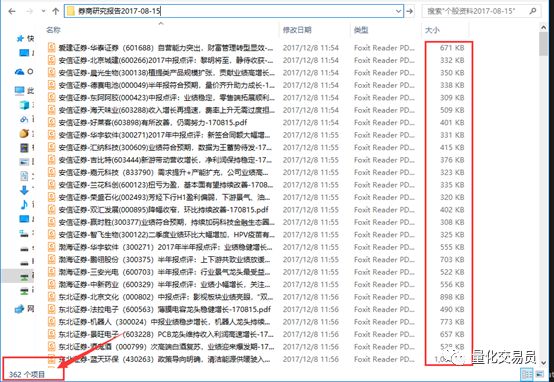Click PDF icon of 汇纳科技(300609) file
The image size is (554, 382).
[x=52, y=147]
